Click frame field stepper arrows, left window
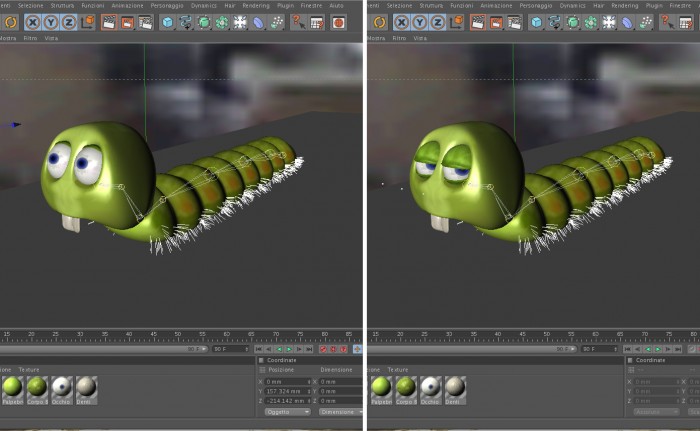This screenshot has width=700, height=431. (246, 349)
